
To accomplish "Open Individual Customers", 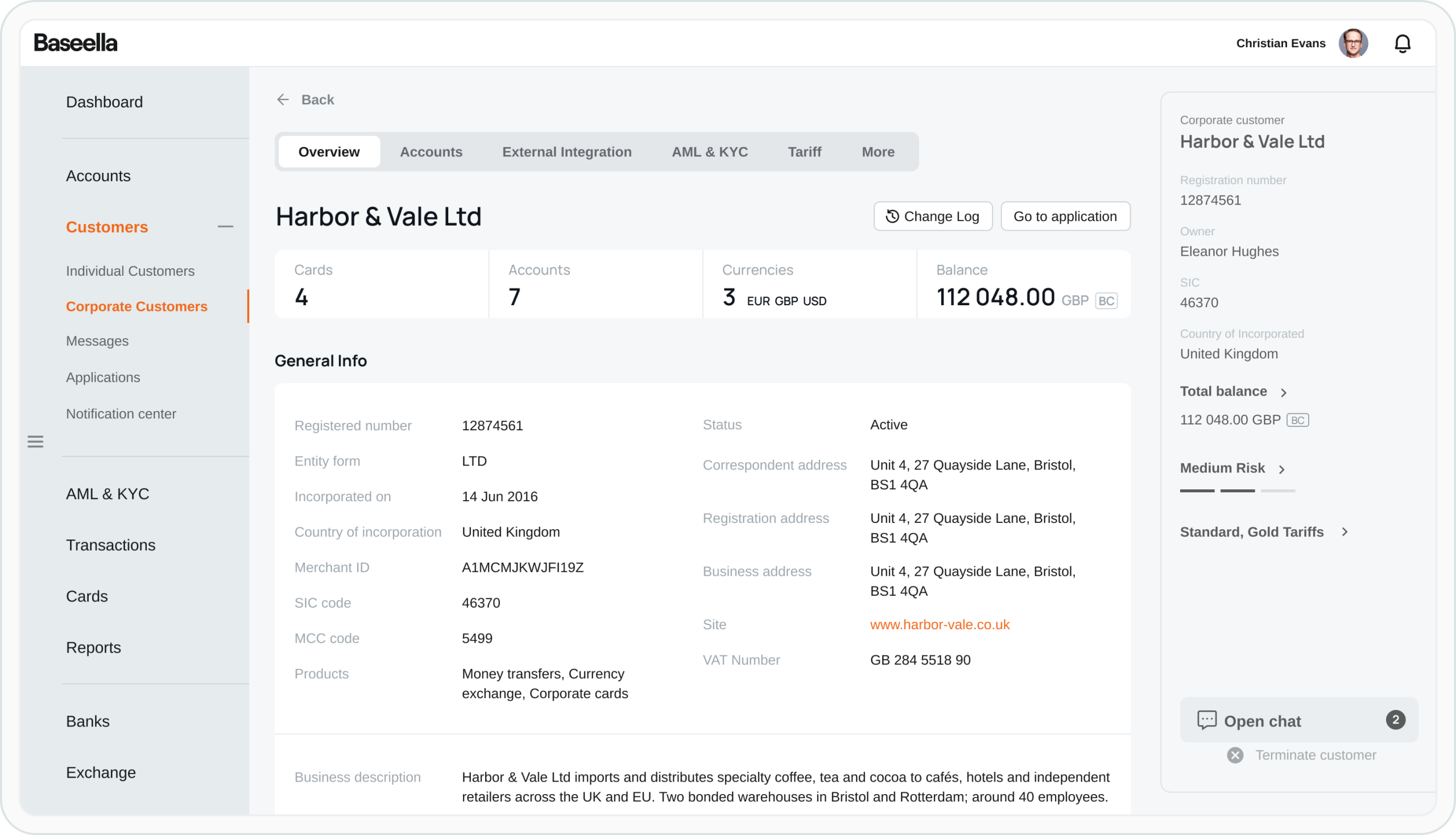I will (x=130, y=271).
